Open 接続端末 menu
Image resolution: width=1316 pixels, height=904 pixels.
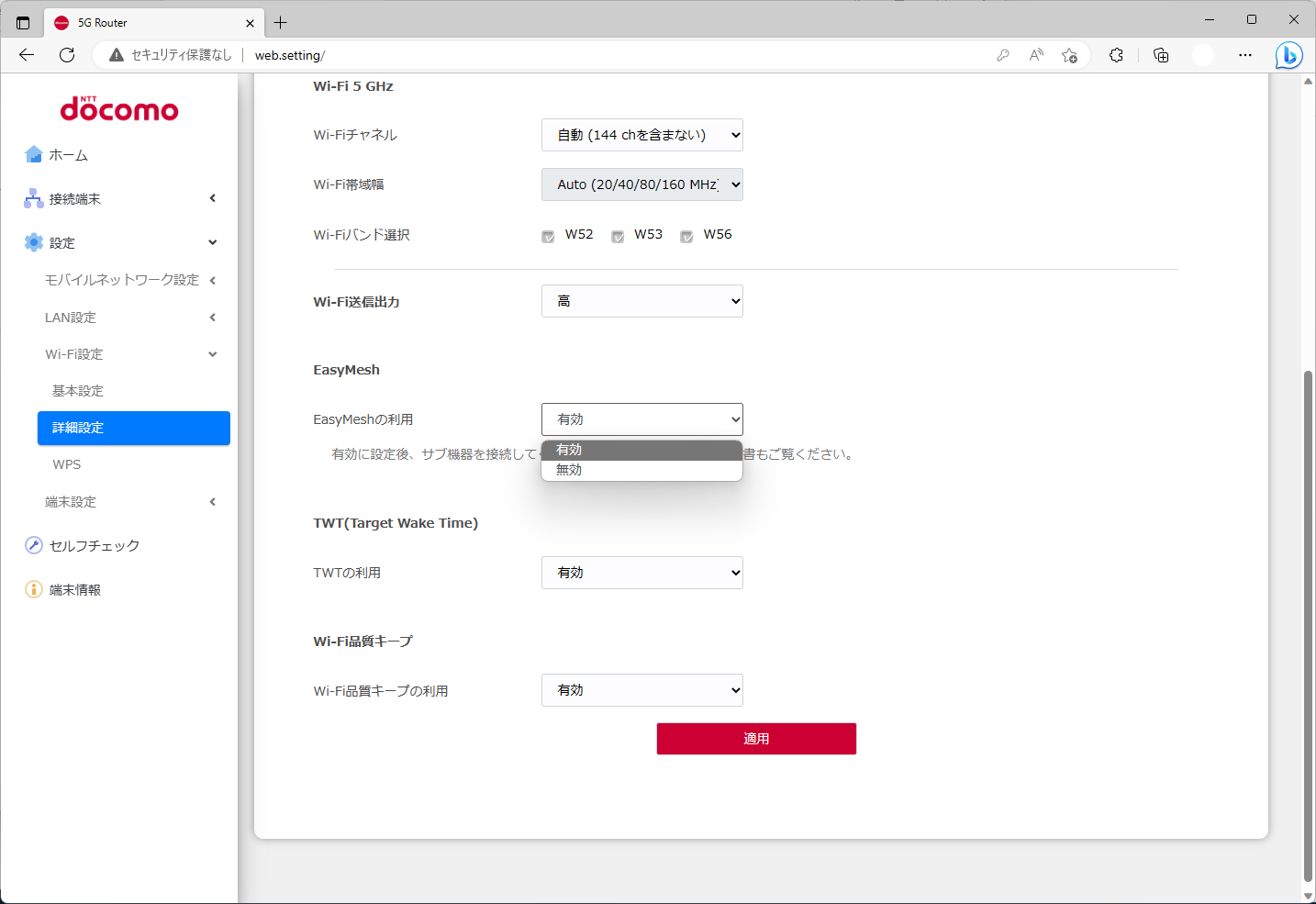pos(75,199)
